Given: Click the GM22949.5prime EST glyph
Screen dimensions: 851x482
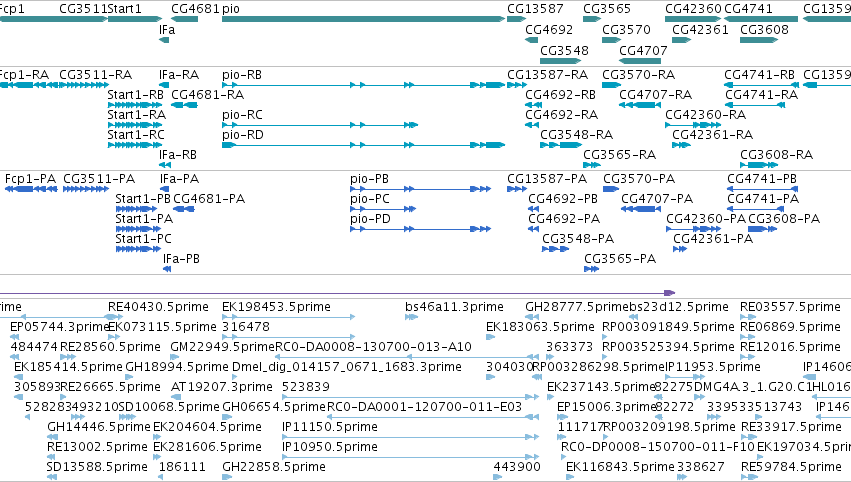Looking at the screenshot, I should [x=175, y=357].
